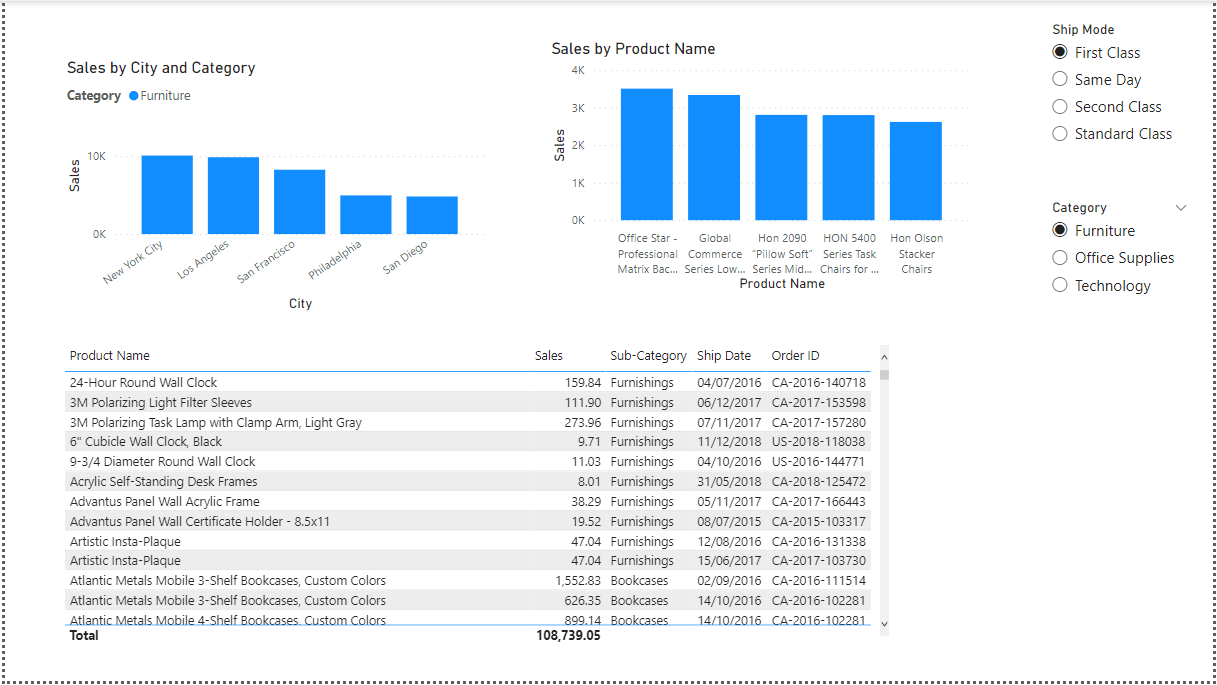This screenshot has height=685, width=1217.
Task: Choose Office Supplies category
Action: tap(1060, 257)
